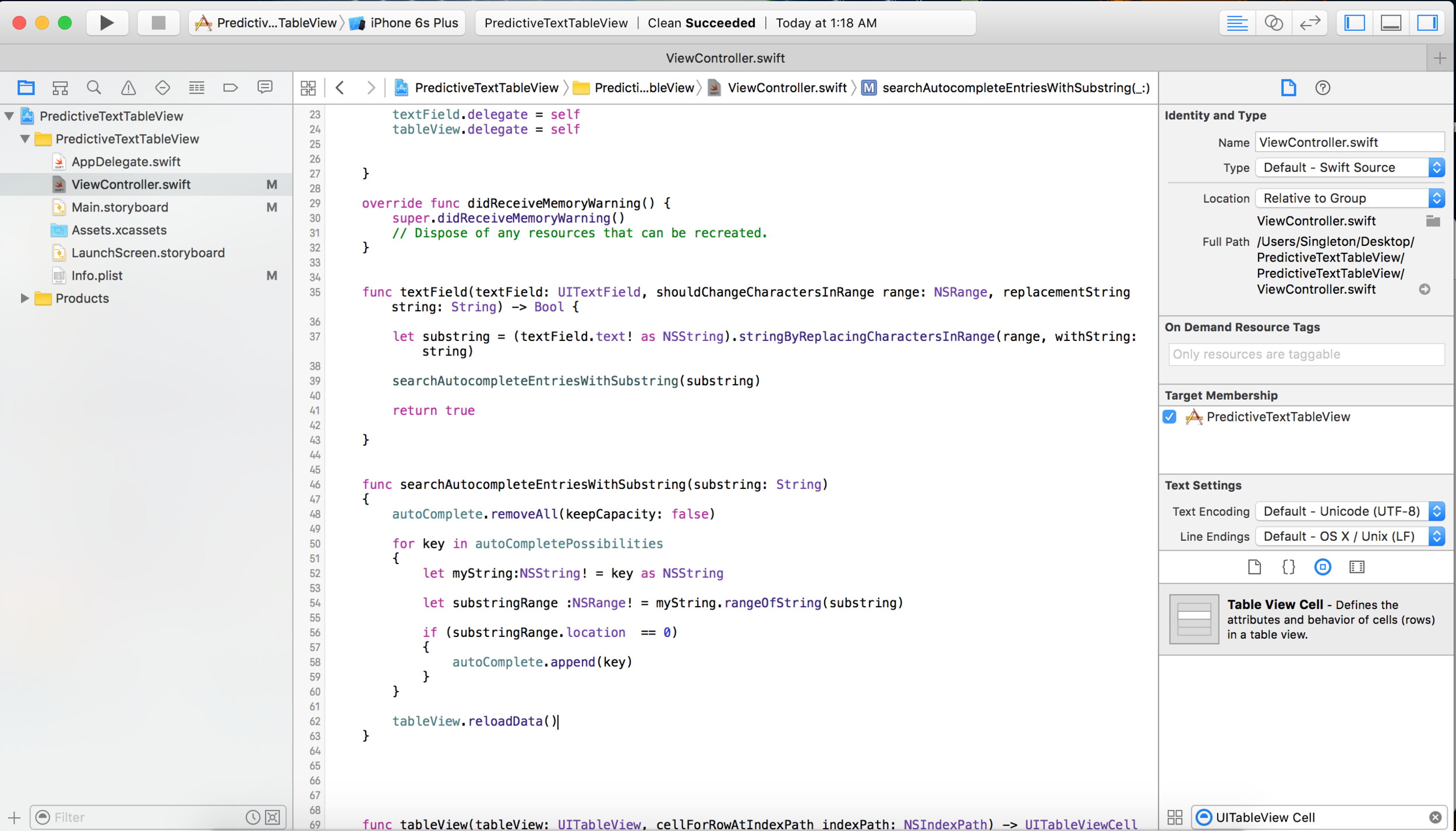Switch to the Version editor
The image size is (1456, 831).
click(1310, 23)
